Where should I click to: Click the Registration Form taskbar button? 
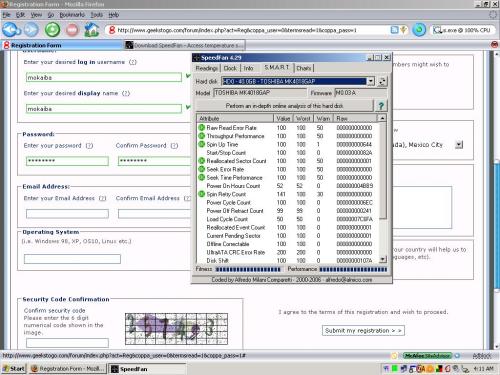(68, 369)
